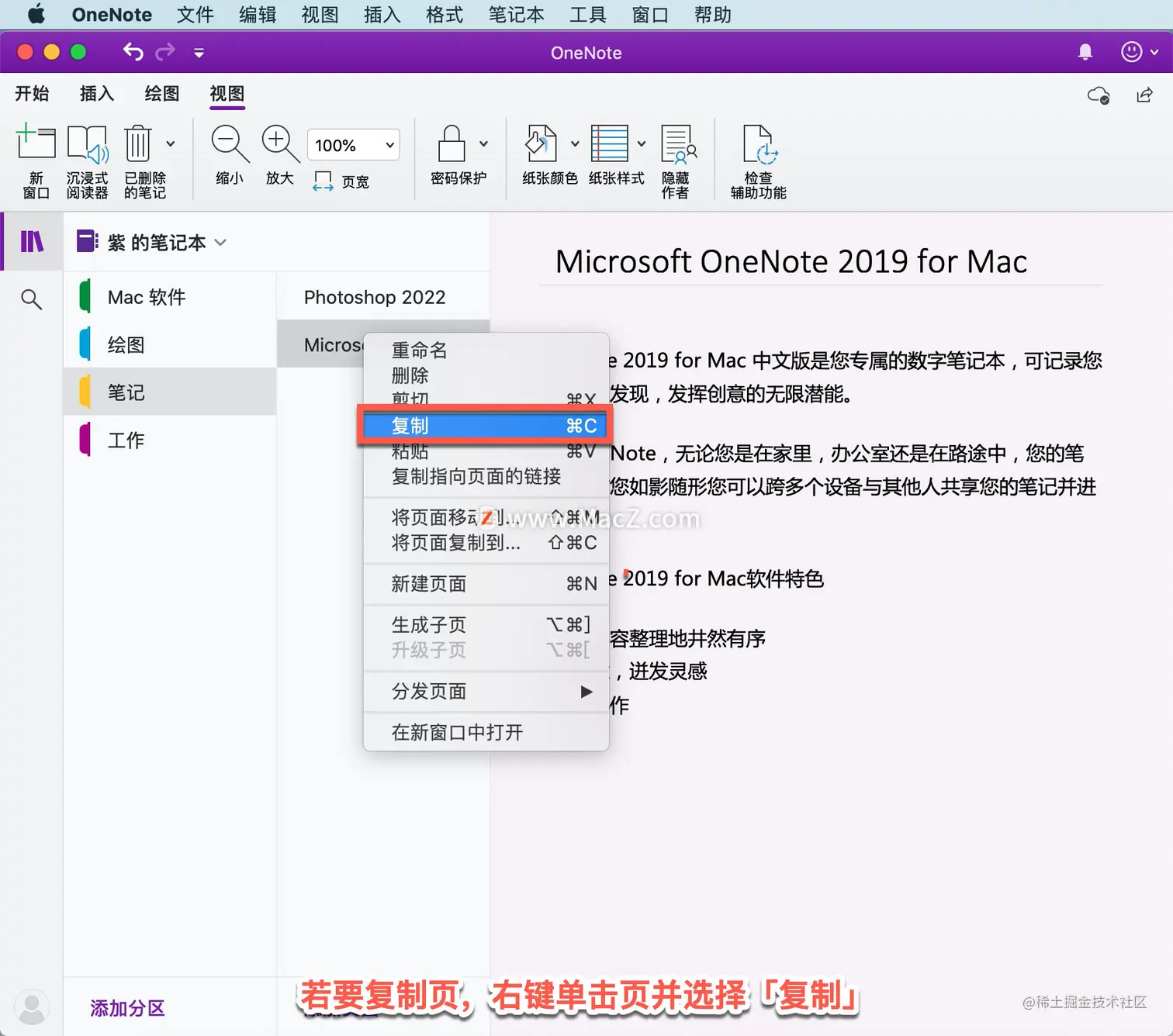1173x1036 pixels.
Task: Select the paper style (纸张样式) icon
Action: point(610,143)
